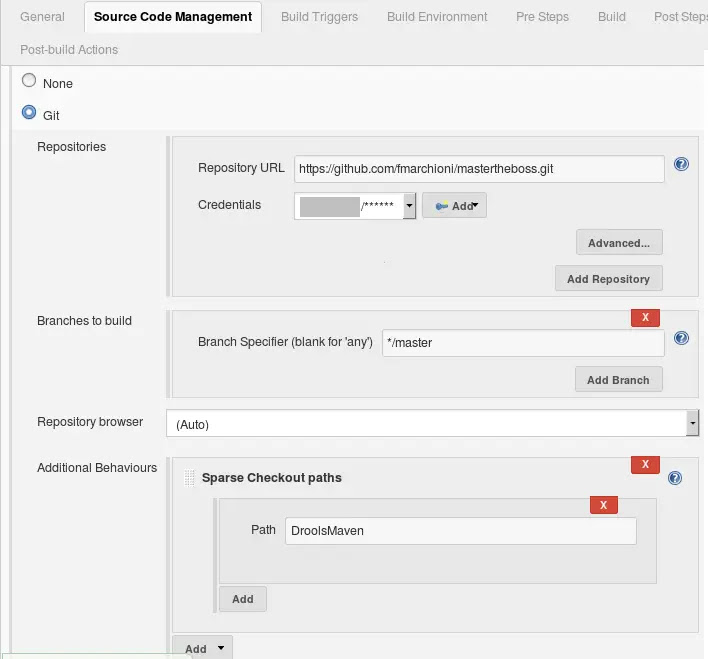Select the Repository browser label
The width and height of the screenshot is (708, 659).
pos(90,421)
